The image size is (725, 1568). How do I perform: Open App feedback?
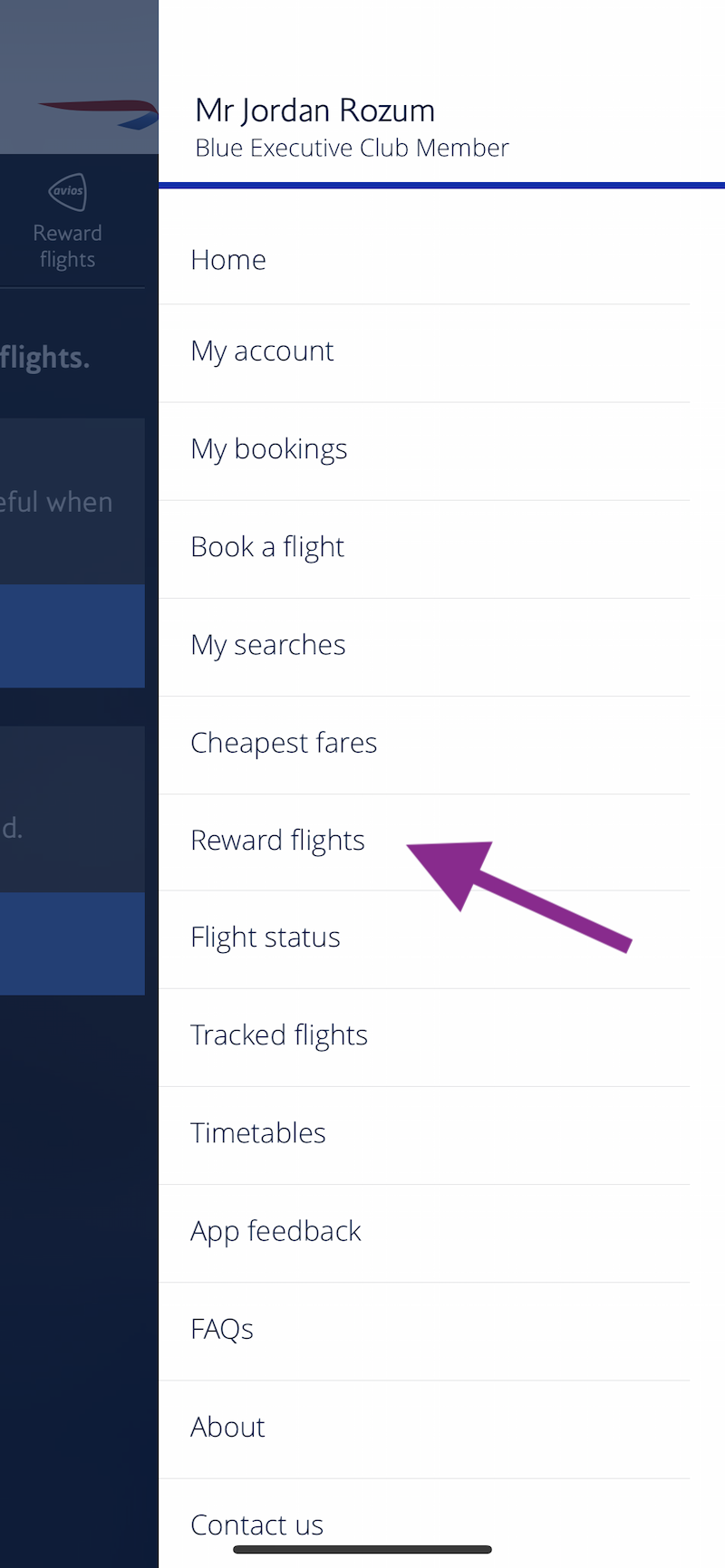[424, 1232]
